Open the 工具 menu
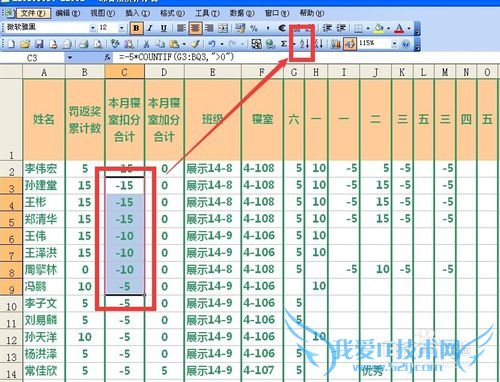This screenshot has width=500, height=382. pyautogui.click(x=207, y=13)
